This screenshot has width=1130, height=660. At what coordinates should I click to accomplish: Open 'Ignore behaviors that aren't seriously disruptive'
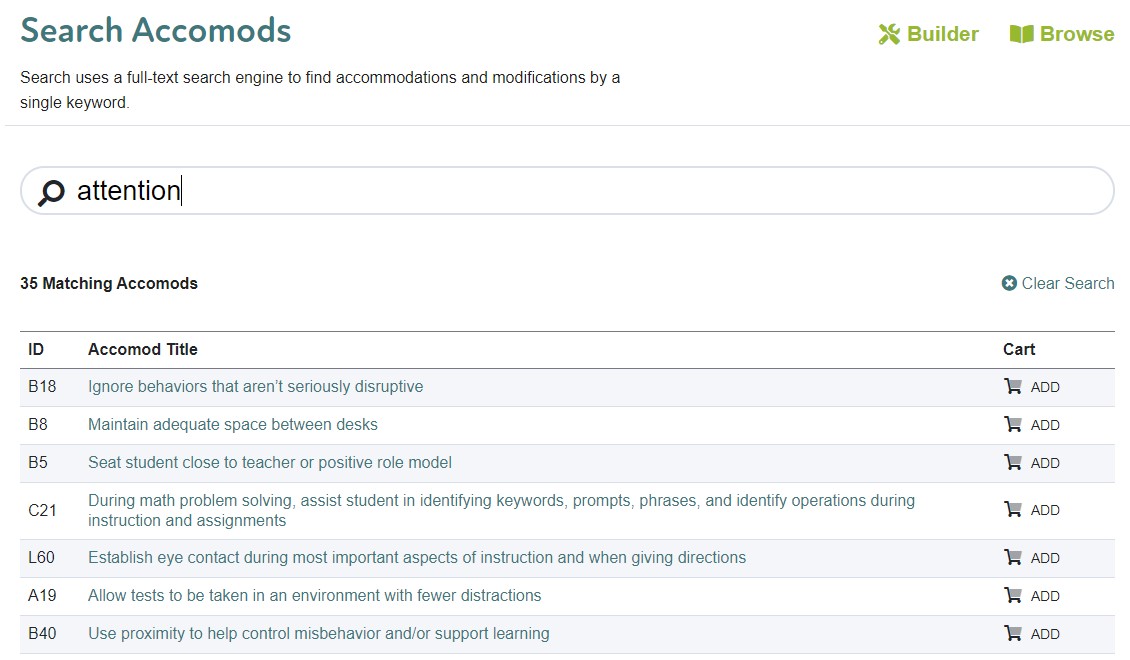[x=255, y=387]
